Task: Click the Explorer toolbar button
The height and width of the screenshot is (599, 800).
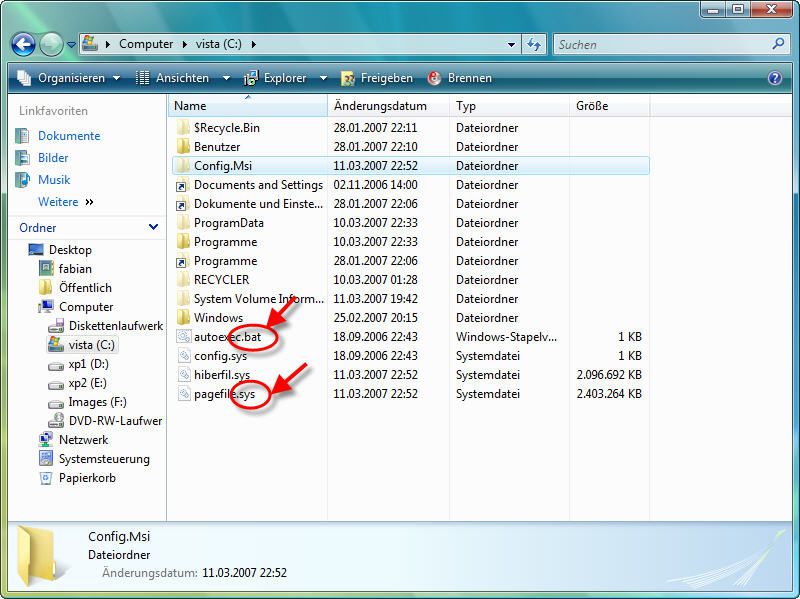Action: point(276,78)
